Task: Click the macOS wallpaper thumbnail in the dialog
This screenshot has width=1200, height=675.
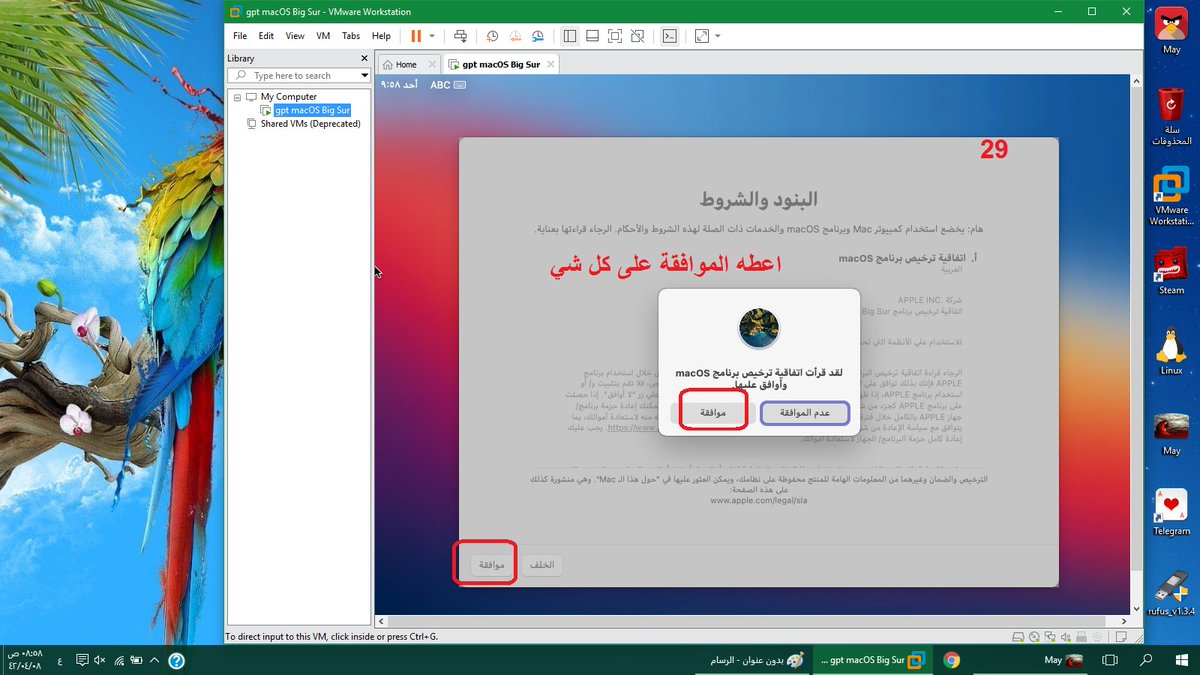Action: 759,329
